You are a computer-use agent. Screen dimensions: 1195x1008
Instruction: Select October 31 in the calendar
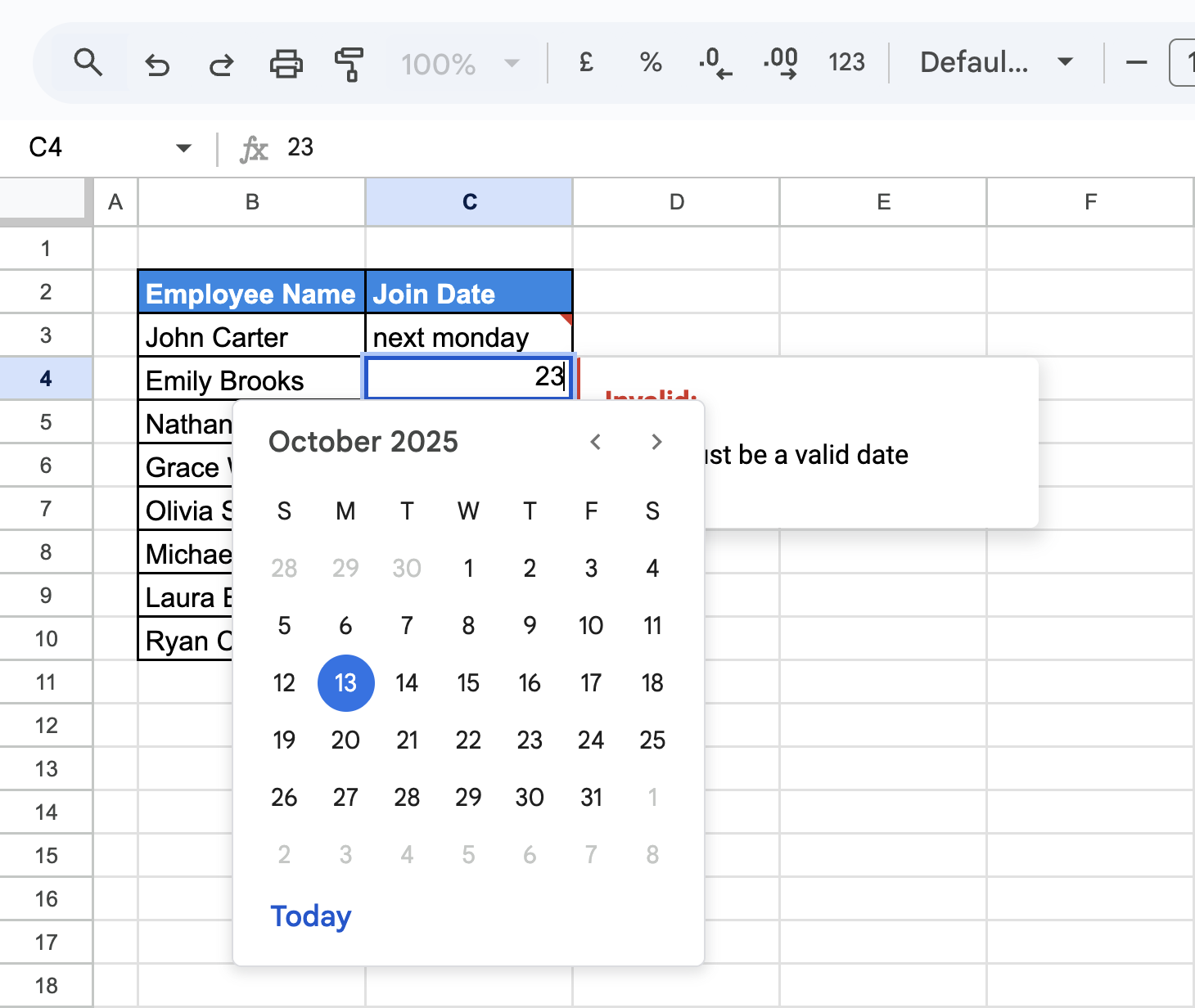coord(591,797)
